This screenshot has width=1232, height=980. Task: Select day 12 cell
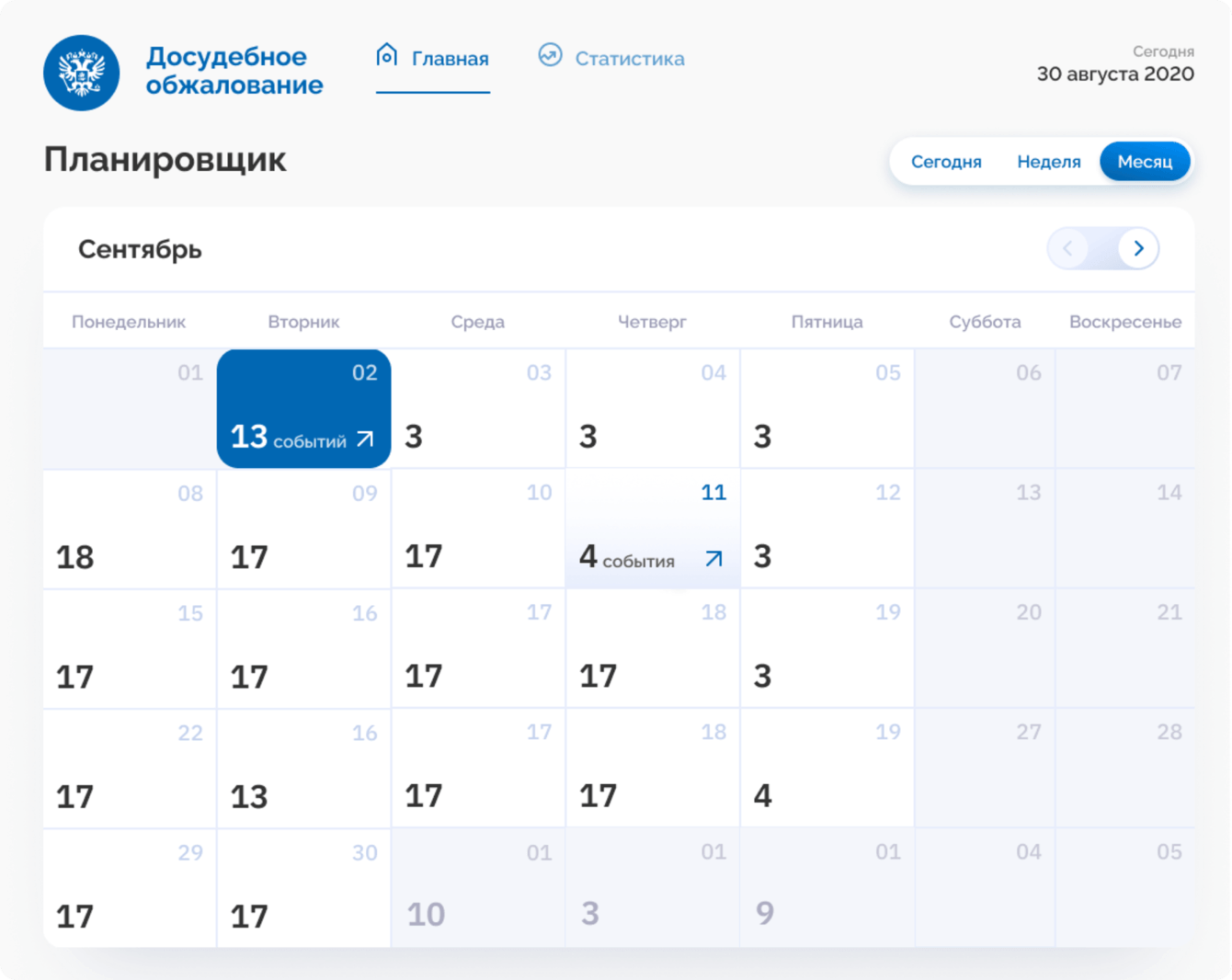click(x=827, y=529)
